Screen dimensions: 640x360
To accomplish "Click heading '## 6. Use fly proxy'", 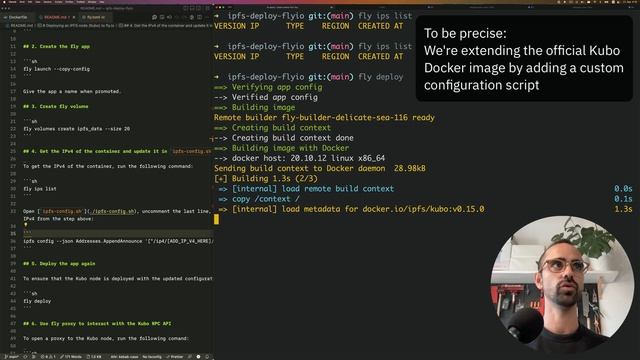I will [97, 324].
